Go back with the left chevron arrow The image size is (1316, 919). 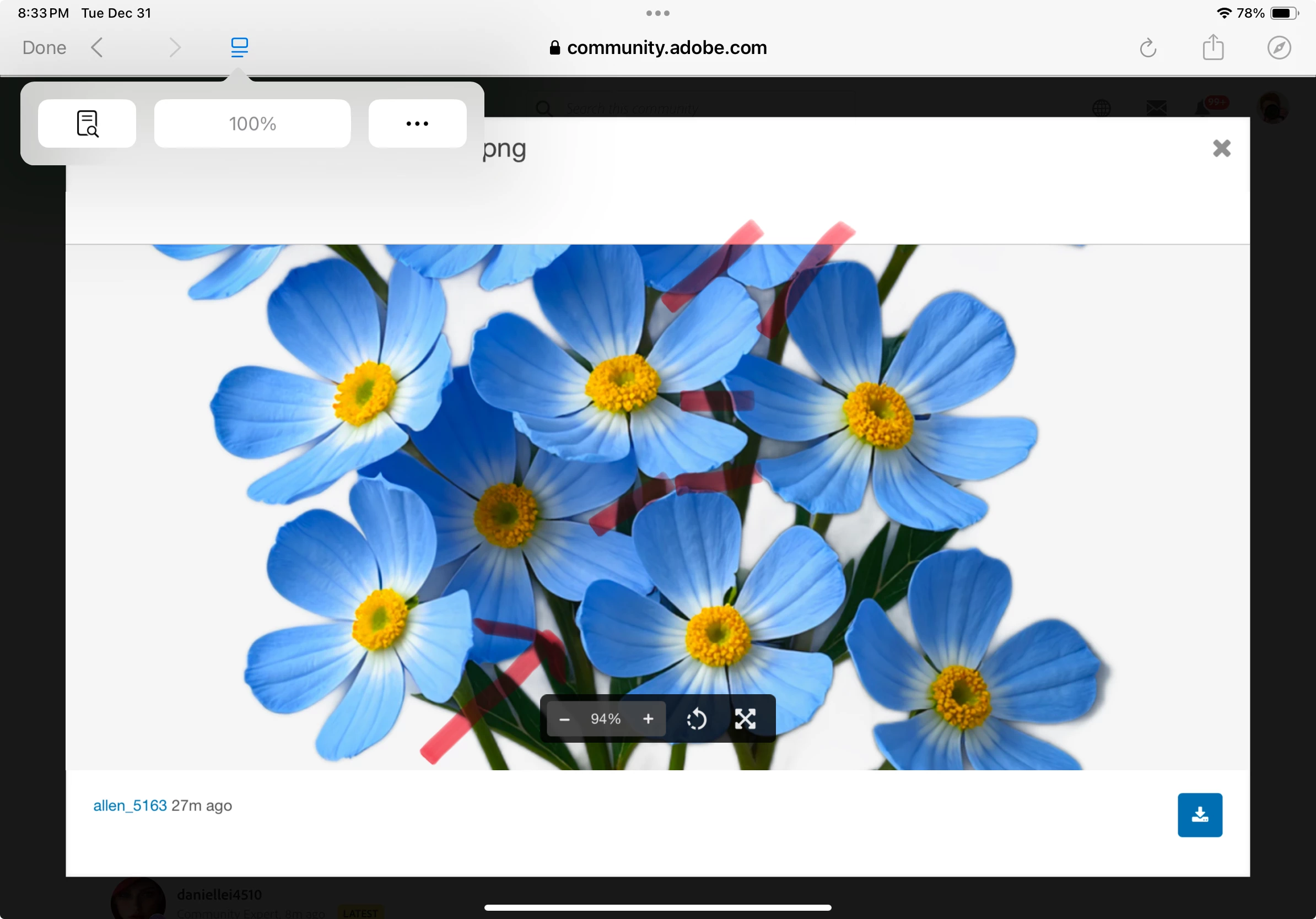[97, 47]
